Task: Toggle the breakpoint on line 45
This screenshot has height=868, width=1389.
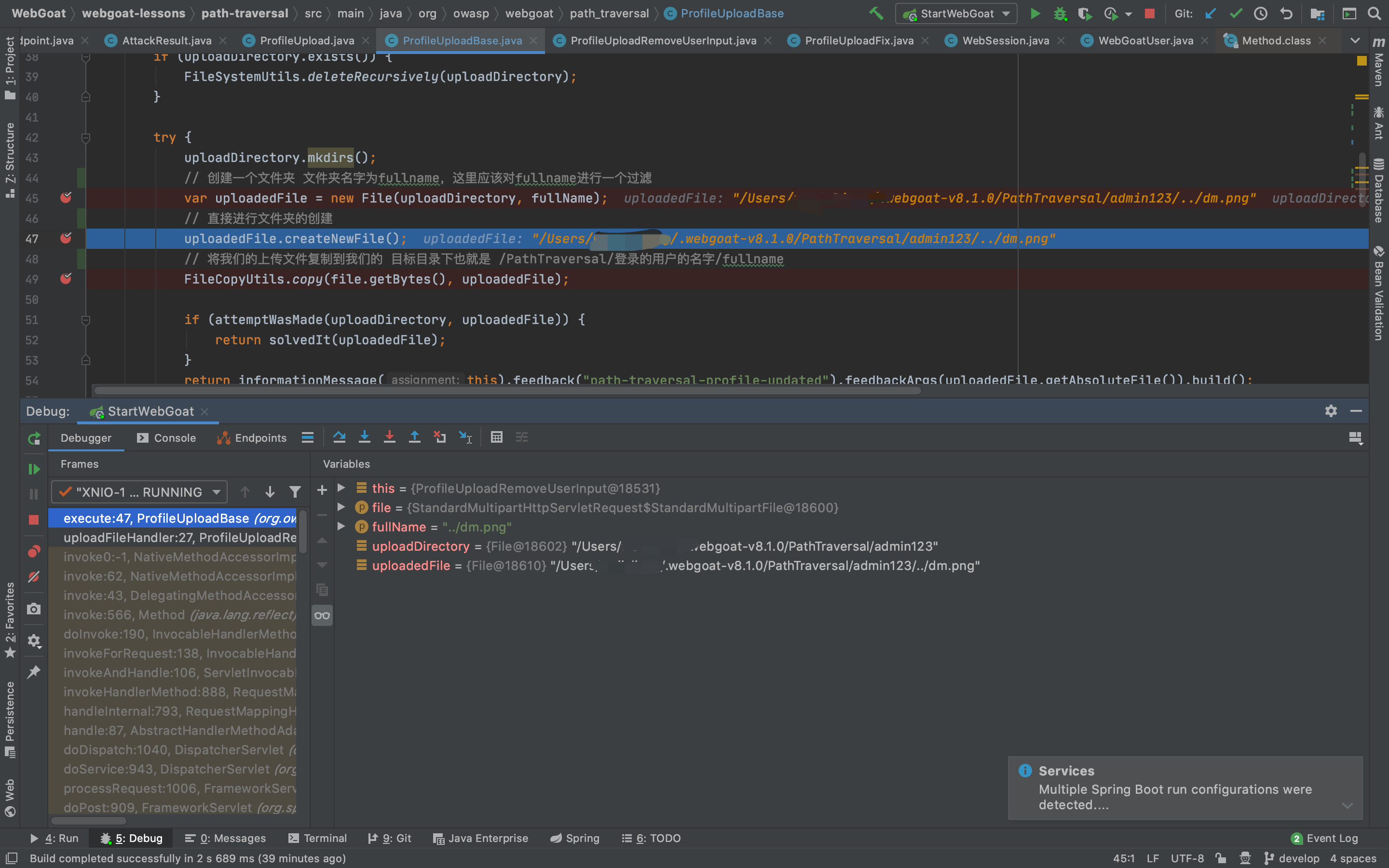Action: (x=66, y=198)
